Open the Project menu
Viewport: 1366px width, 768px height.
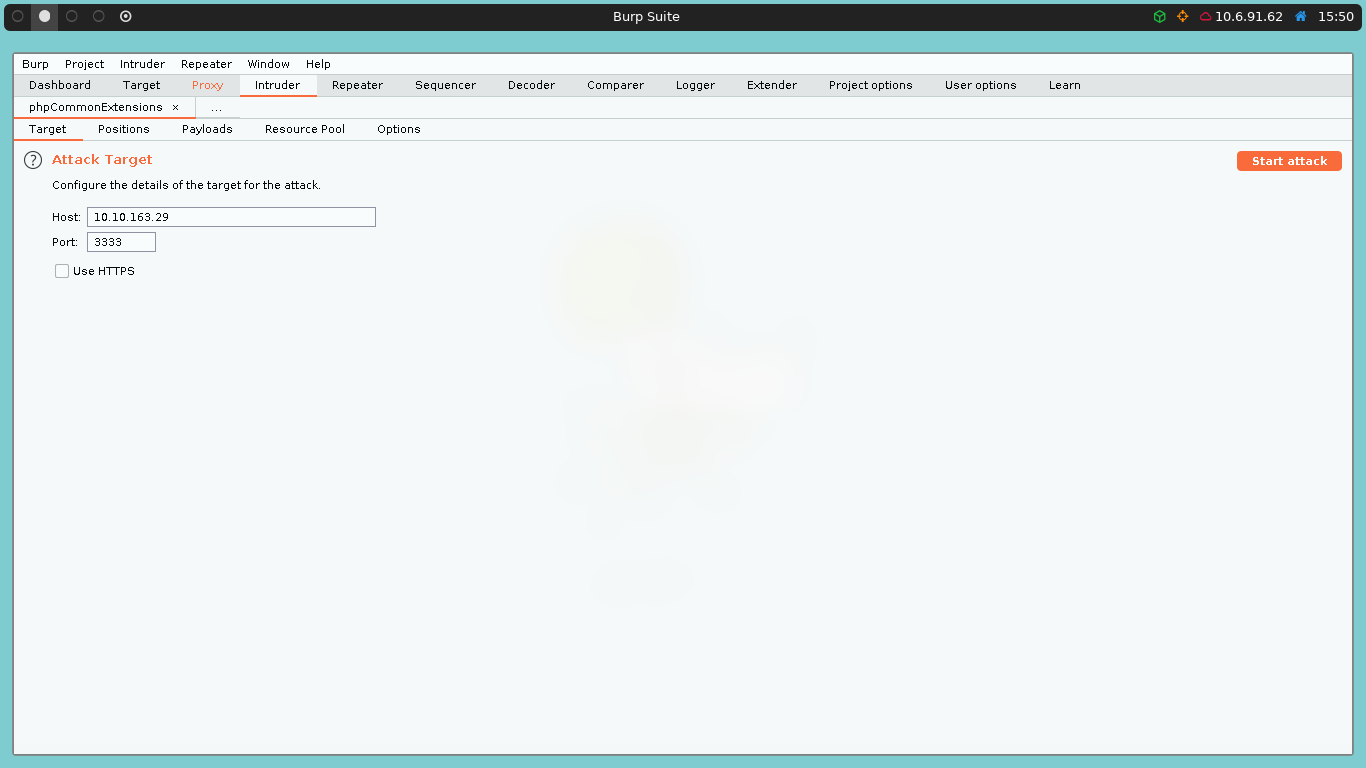coord(84,64)
